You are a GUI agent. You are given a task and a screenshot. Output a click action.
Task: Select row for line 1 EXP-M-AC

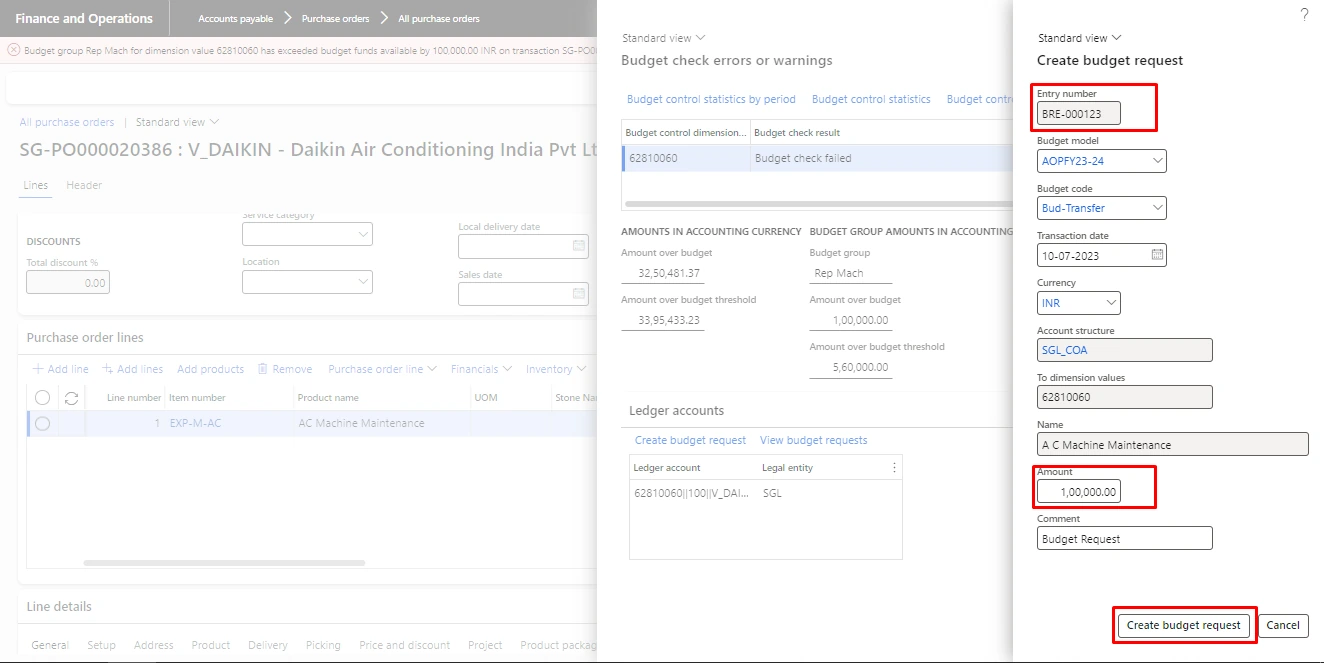(x=42, y=423)
